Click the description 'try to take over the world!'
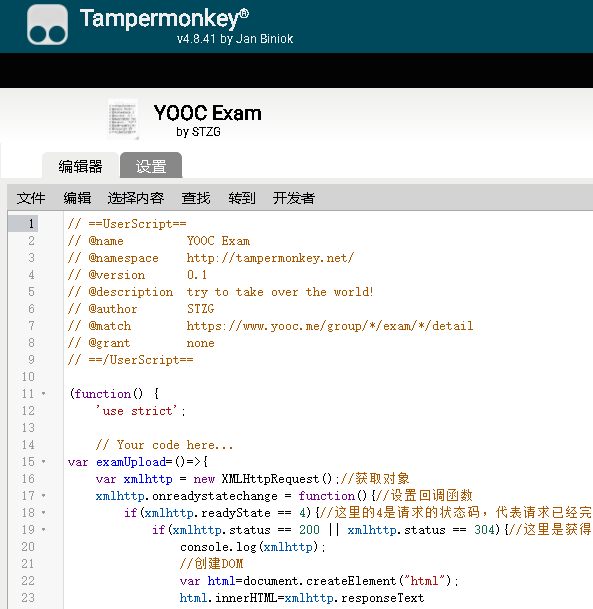This screenshot has width=593, height=609. (x=280, y=292)
